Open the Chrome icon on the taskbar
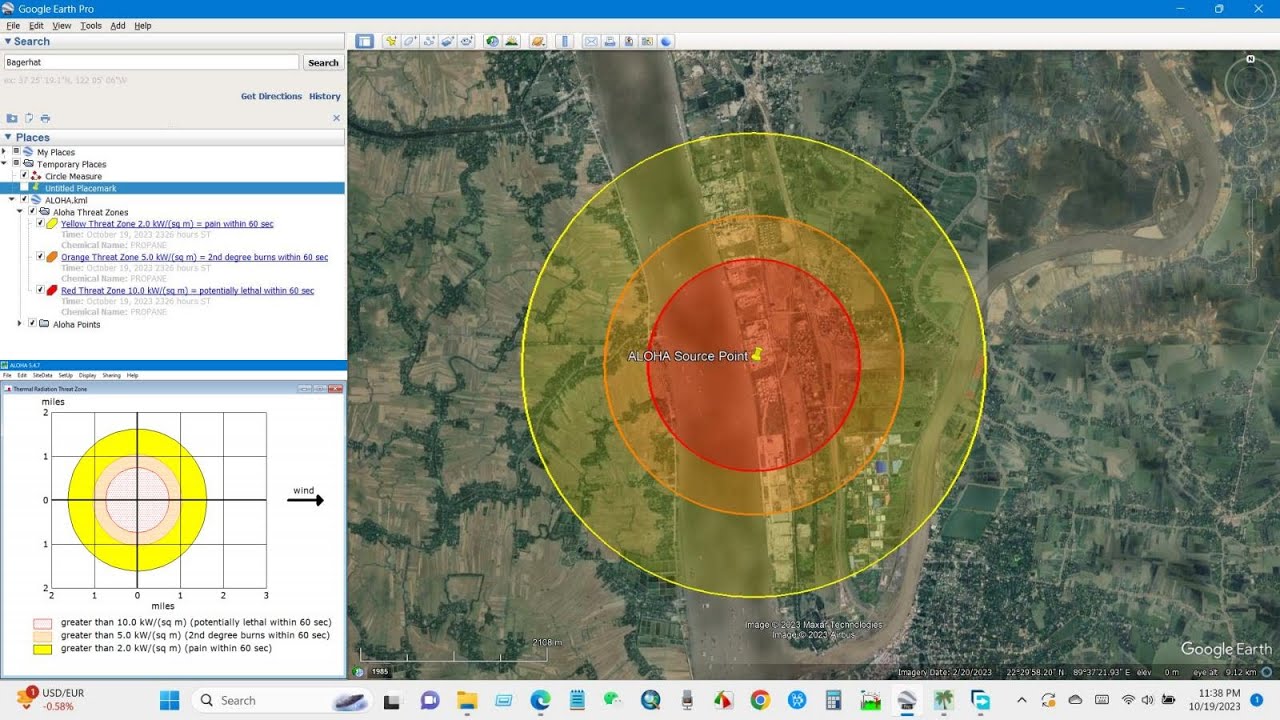 760,700
